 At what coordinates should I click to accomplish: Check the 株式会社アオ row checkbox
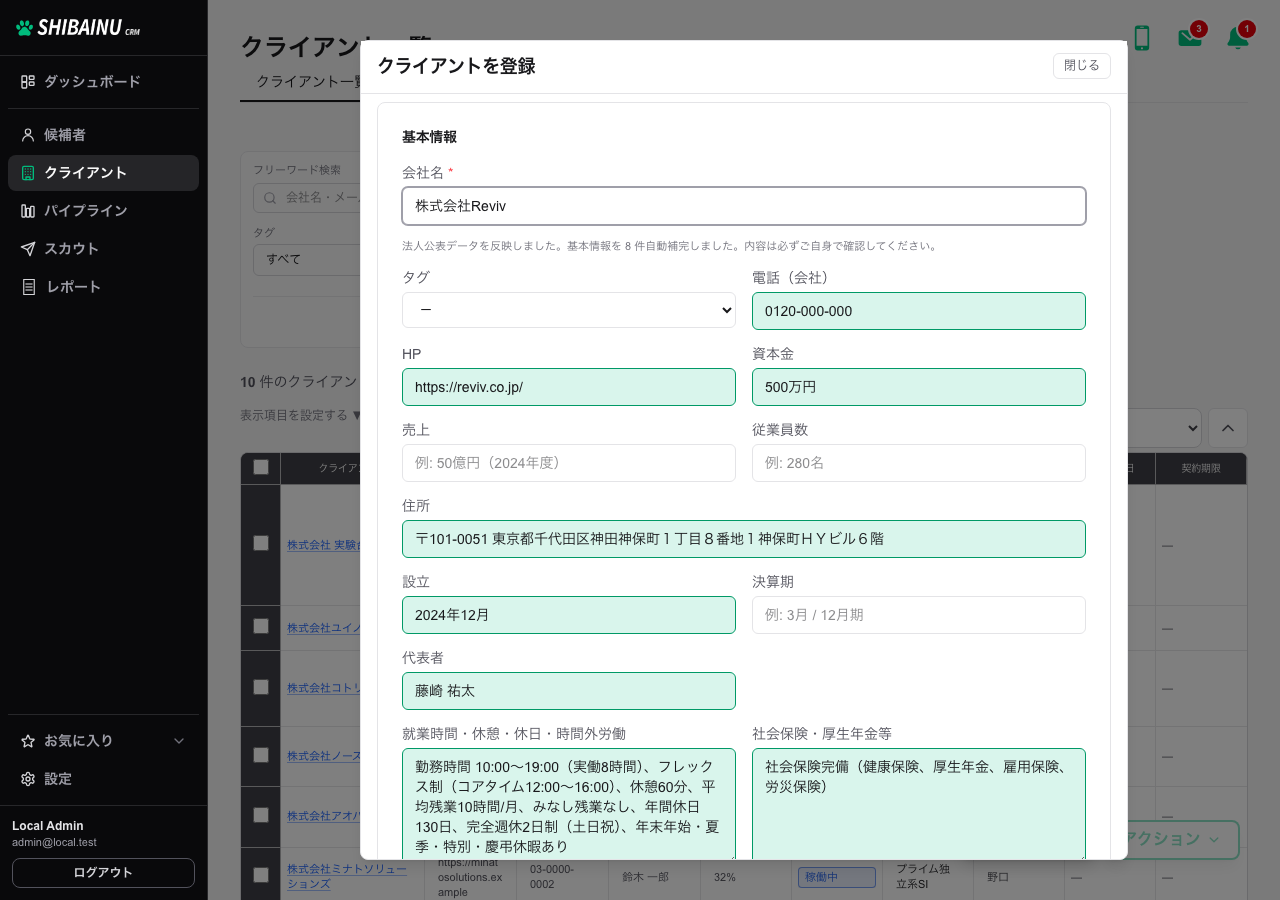tap(261, 815)
